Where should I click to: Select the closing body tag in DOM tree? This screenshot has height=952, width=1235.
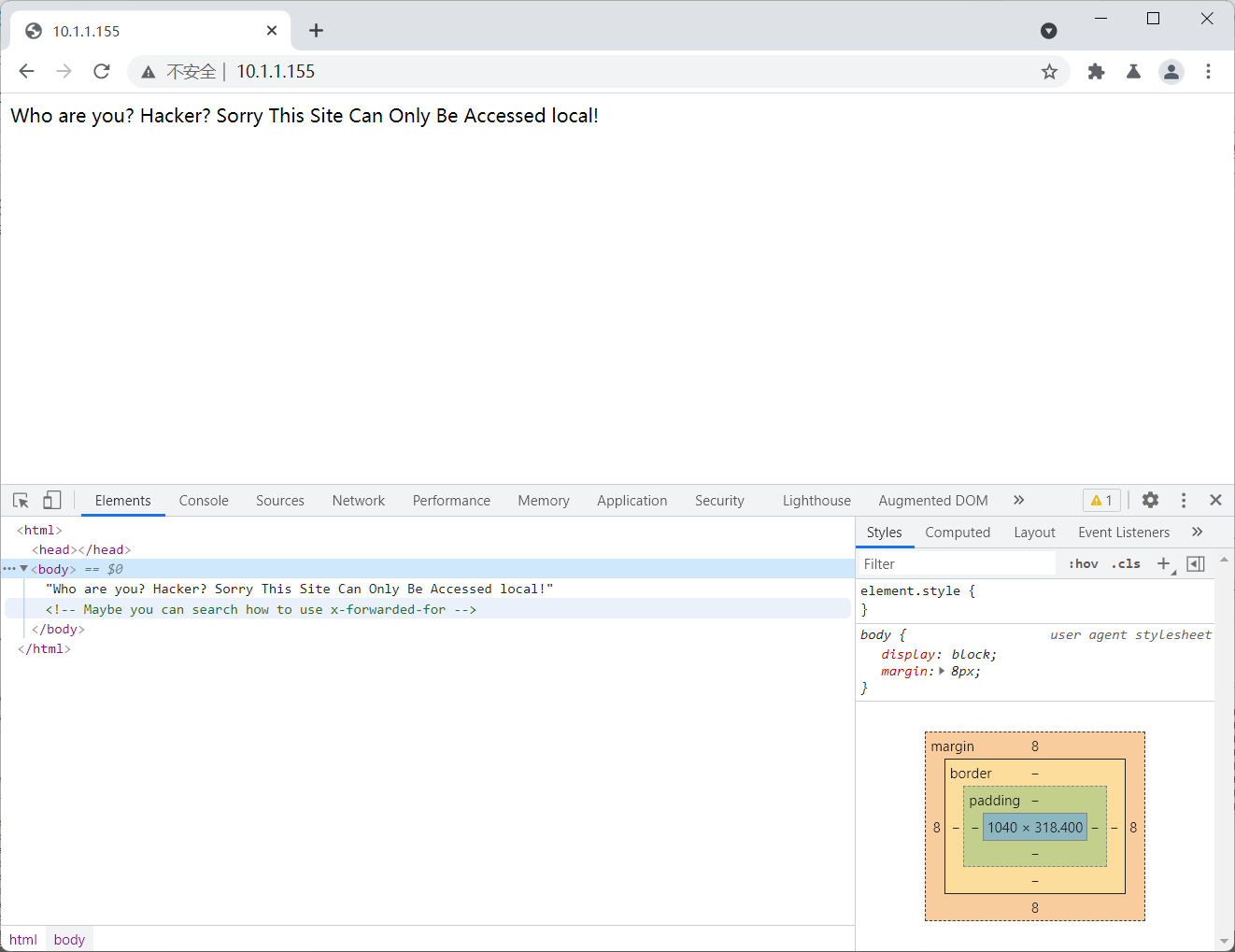(58, 629)
